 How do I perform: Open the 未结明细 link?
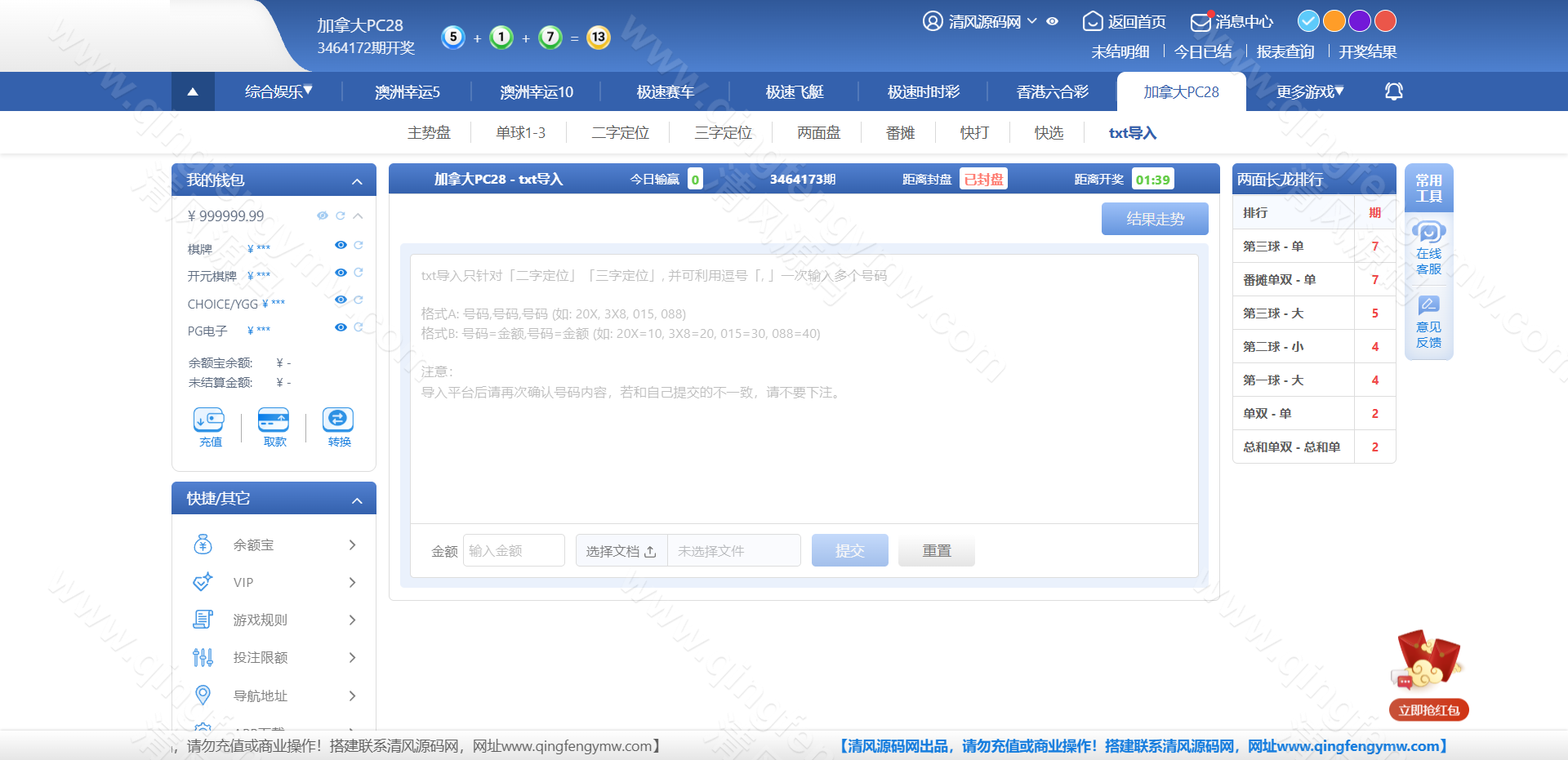coord(1120,51)
